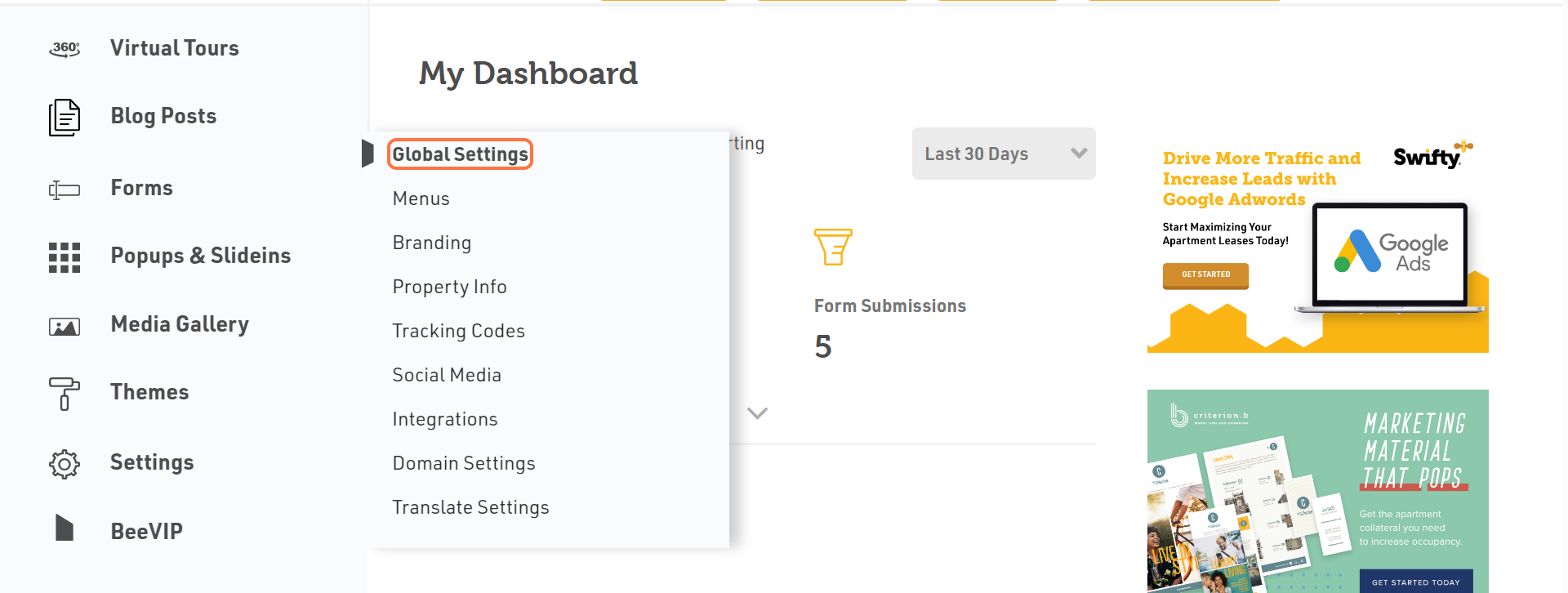Viewport: 1568px width, 593px height.
Task: Choose Branding from the settings submenu
Action: point(431,243)
